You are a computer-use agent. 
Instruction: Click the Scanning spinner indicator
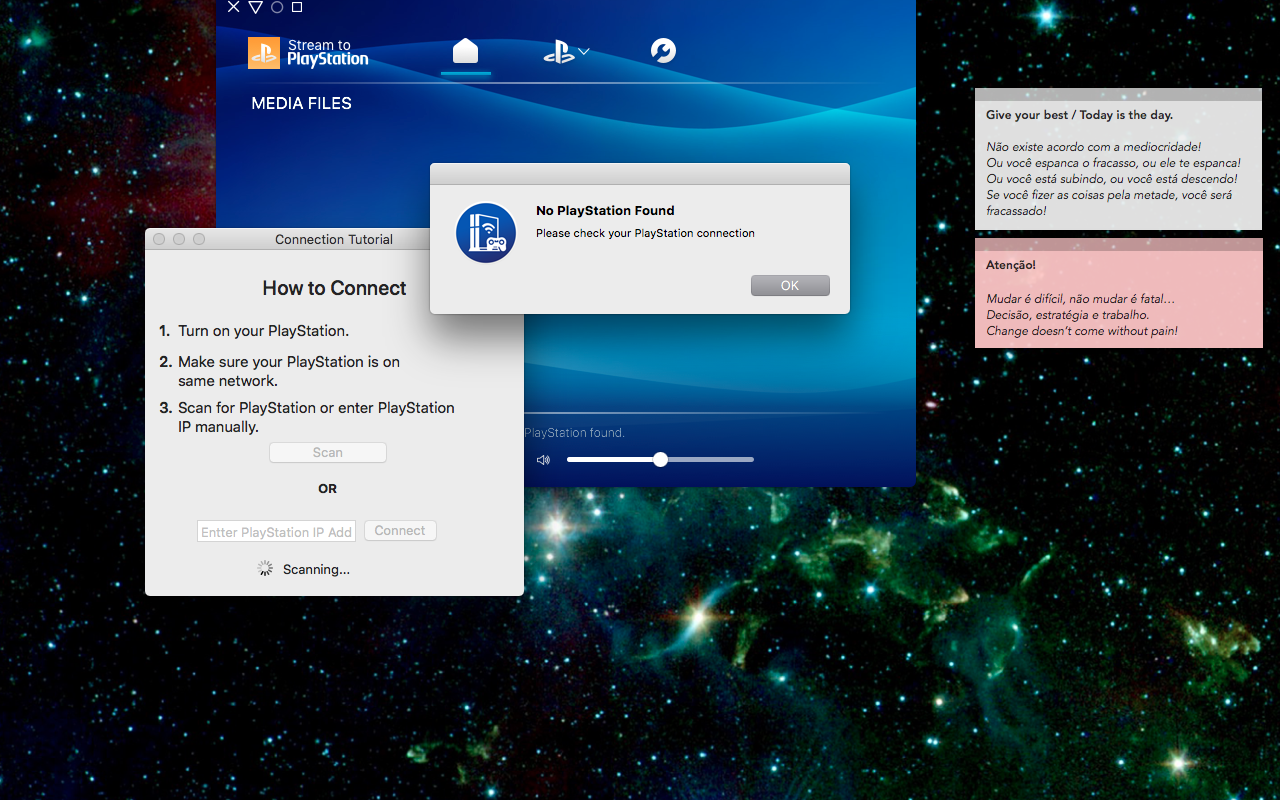pyautogui.click(x=265, y=568)
